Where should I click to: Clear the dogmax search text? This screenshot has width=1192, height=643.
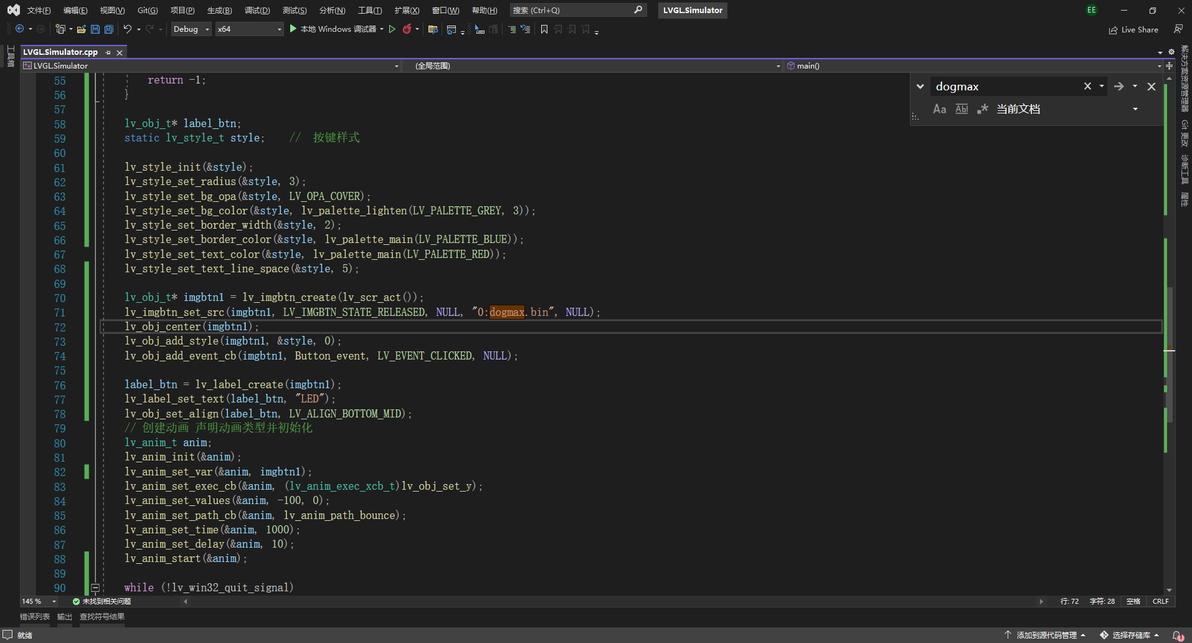click(1088, 86)
